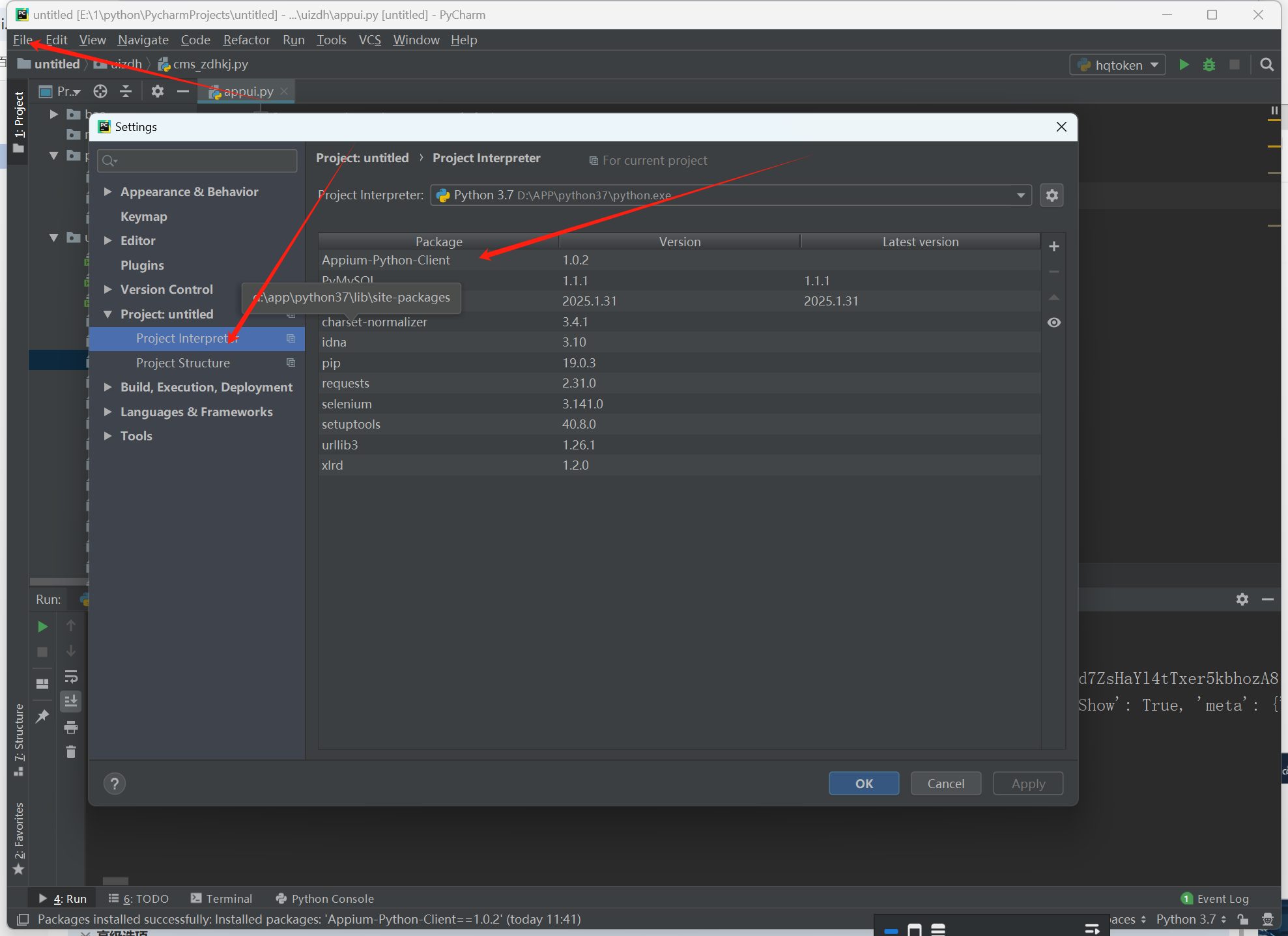Click the Settings search input field
The image size is (1288, 936).
tap(202, 160)
